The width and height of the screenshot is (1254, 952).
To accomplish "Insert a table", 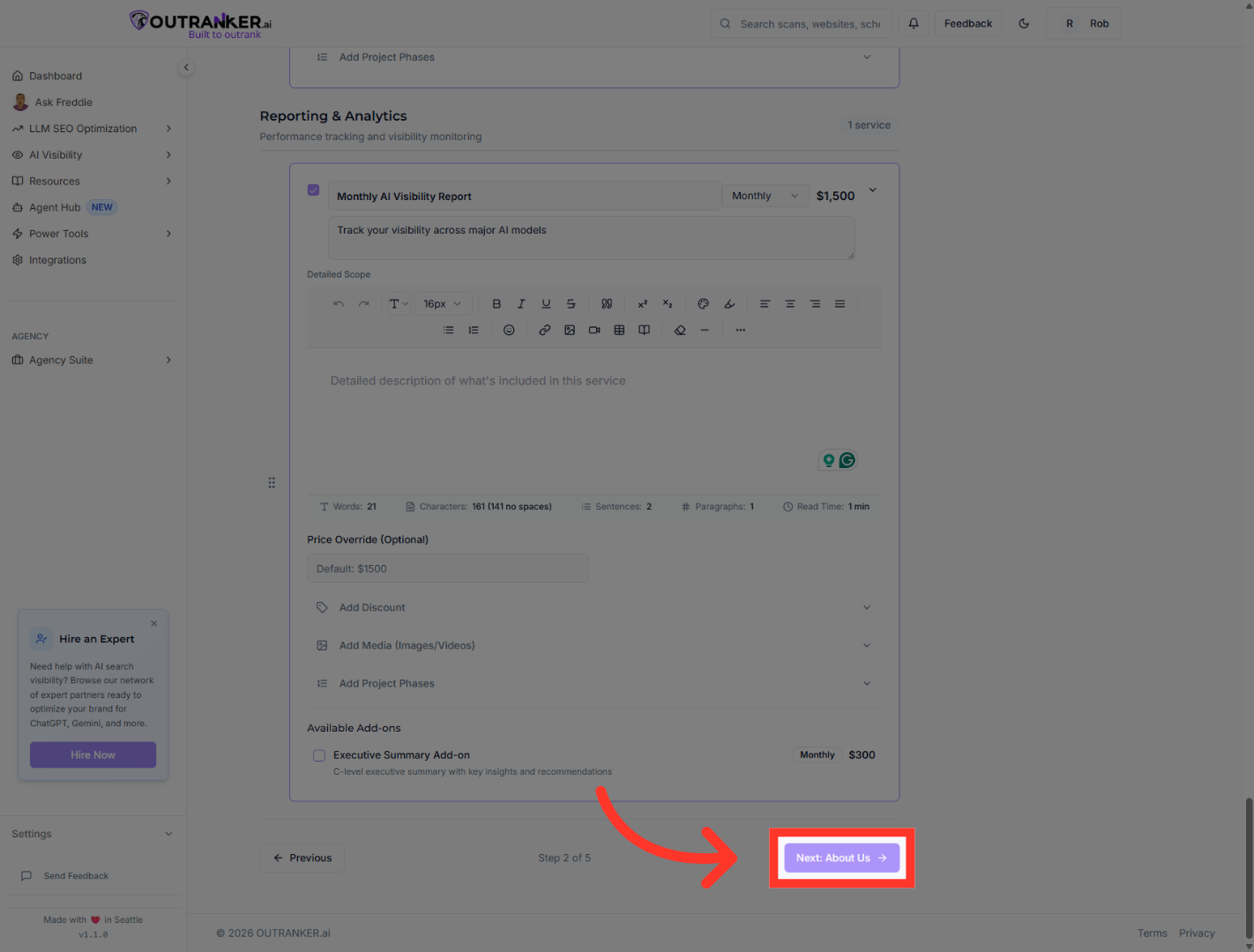I will coord(619,331).
